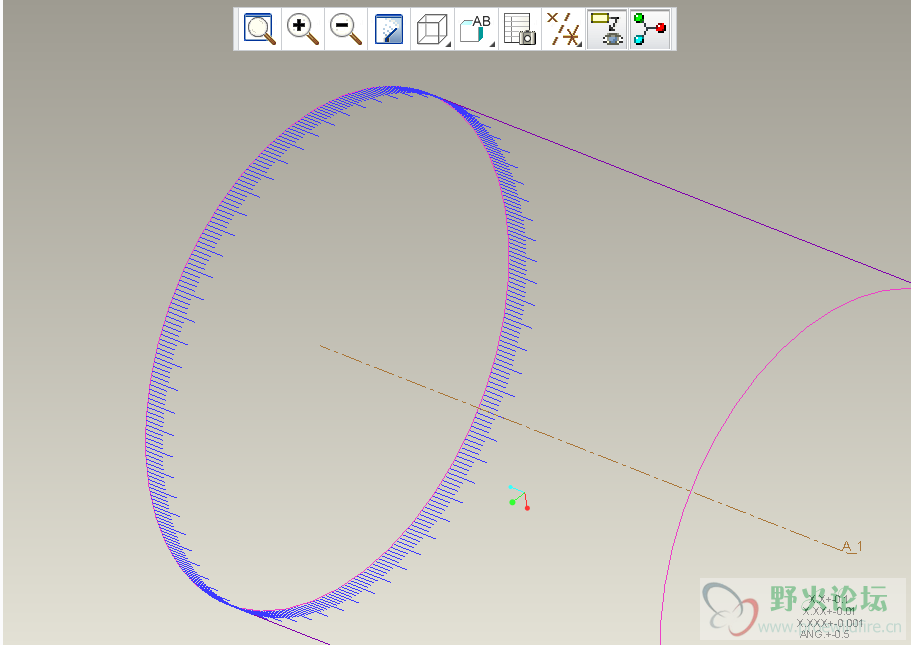Select the Zoom Out tool
This screenshot has height=645, width=911.
pyautogui.click(x=346, y=29)
